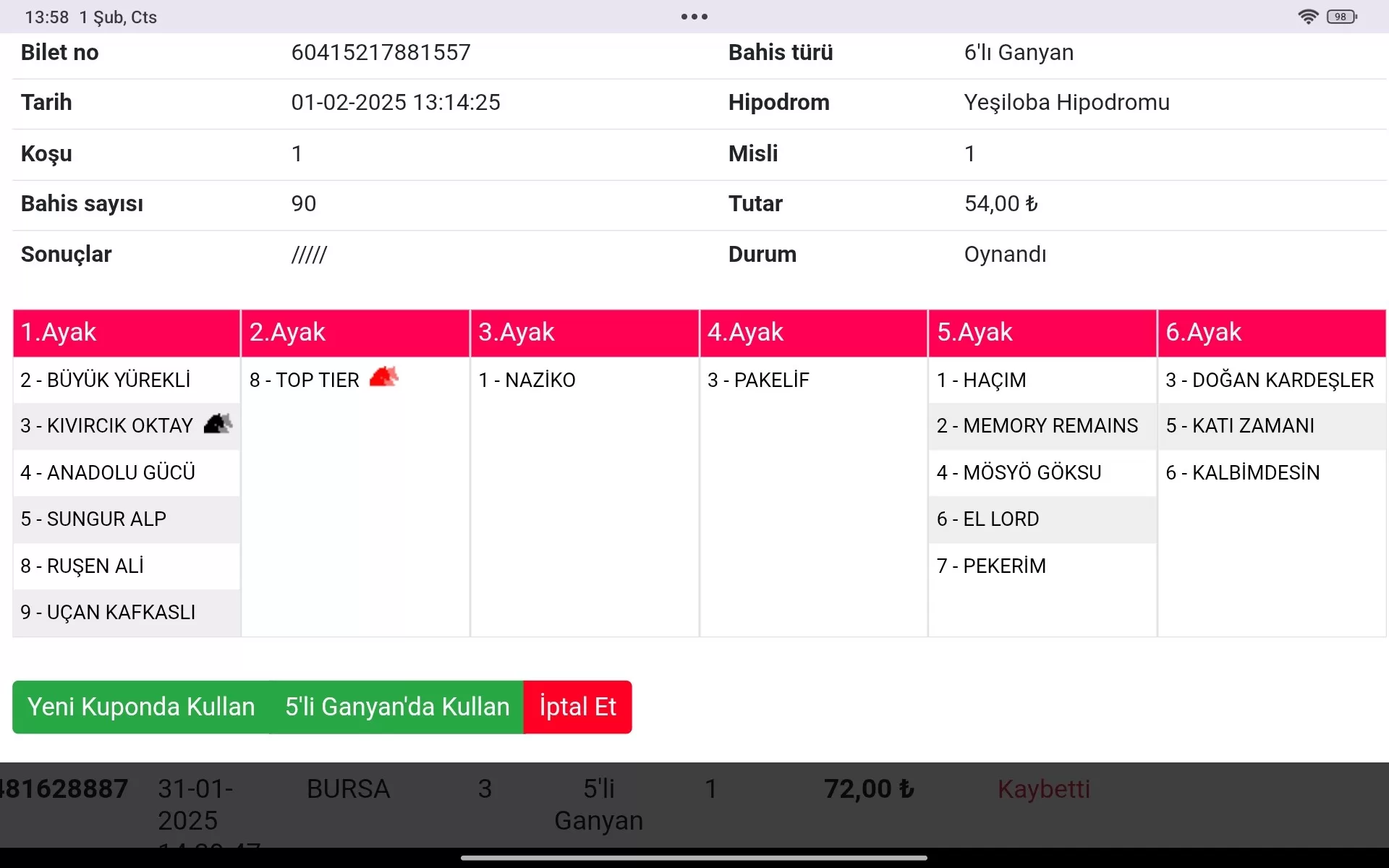Click the 3 - PAKELİF entry

(x=758, y=380)
